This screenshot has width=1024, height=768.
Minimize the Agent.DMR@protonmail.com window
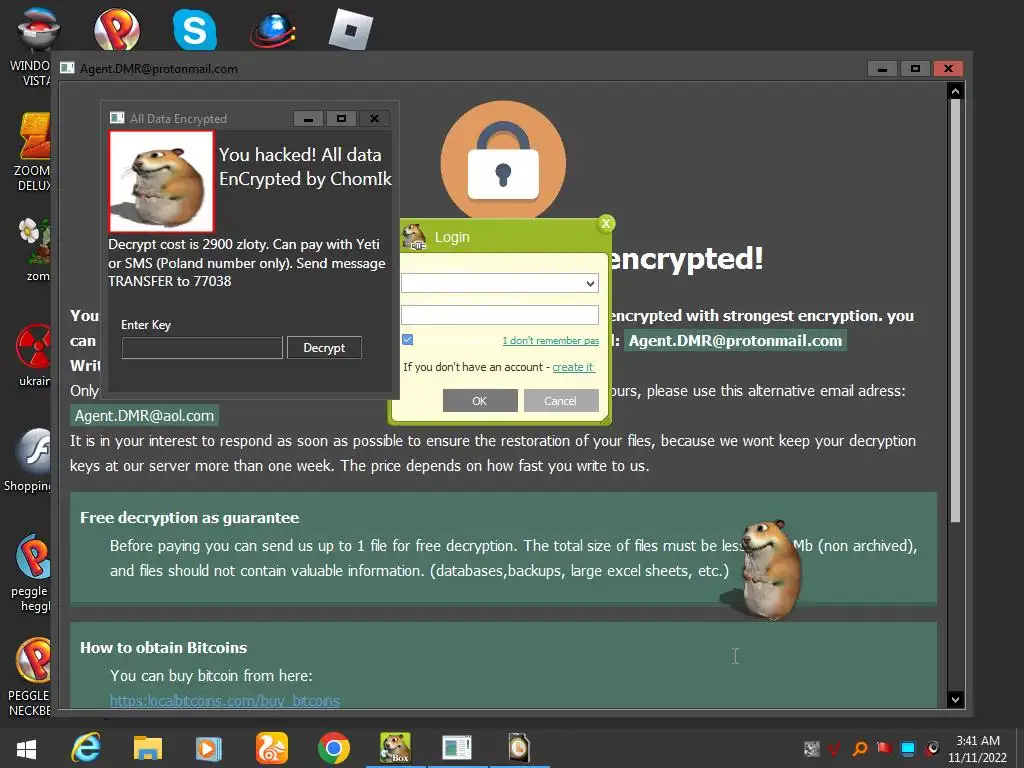[882, 69]
